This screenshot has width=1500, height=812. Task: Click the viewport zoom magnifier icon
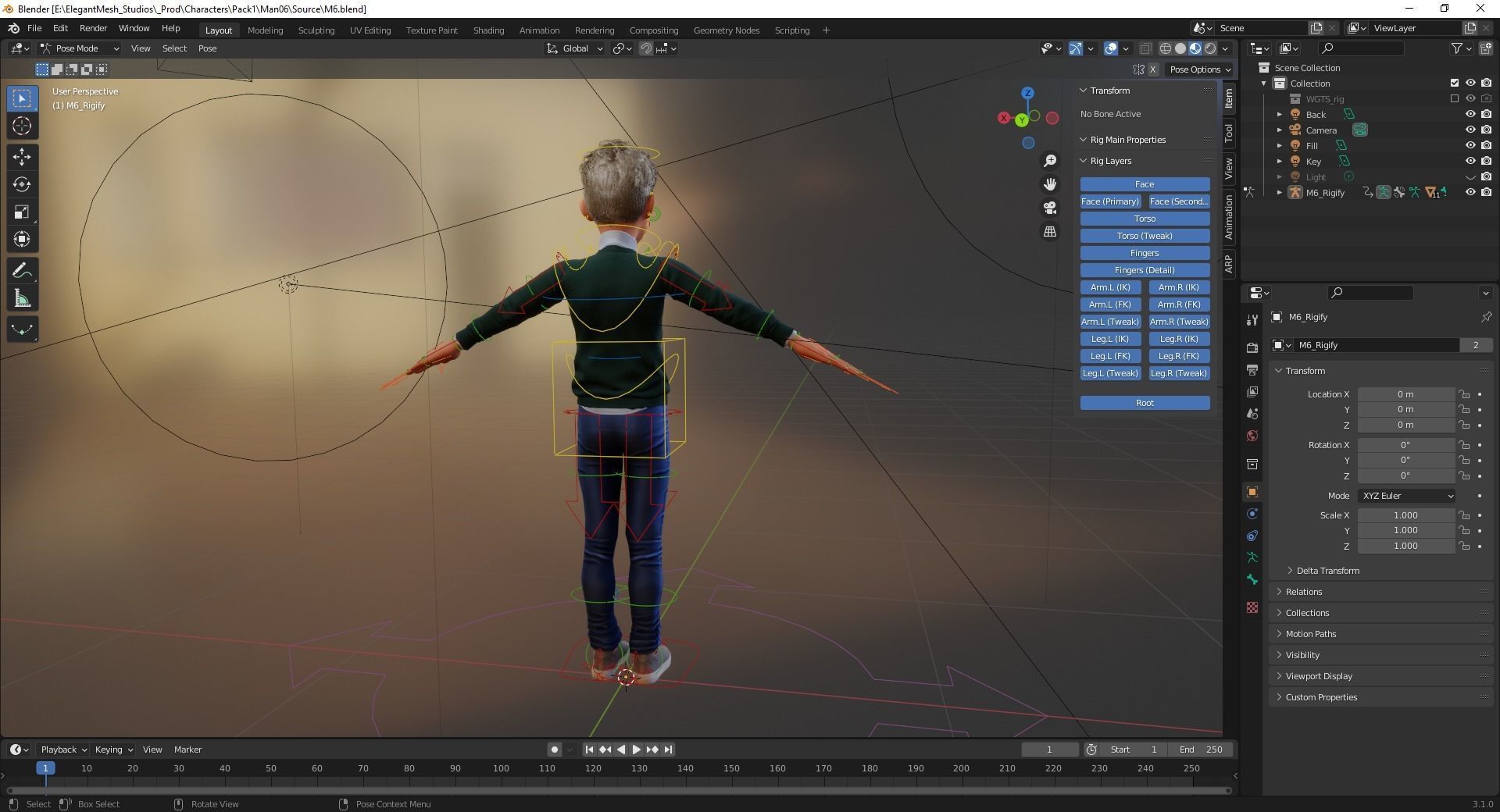click(1050, 161)
